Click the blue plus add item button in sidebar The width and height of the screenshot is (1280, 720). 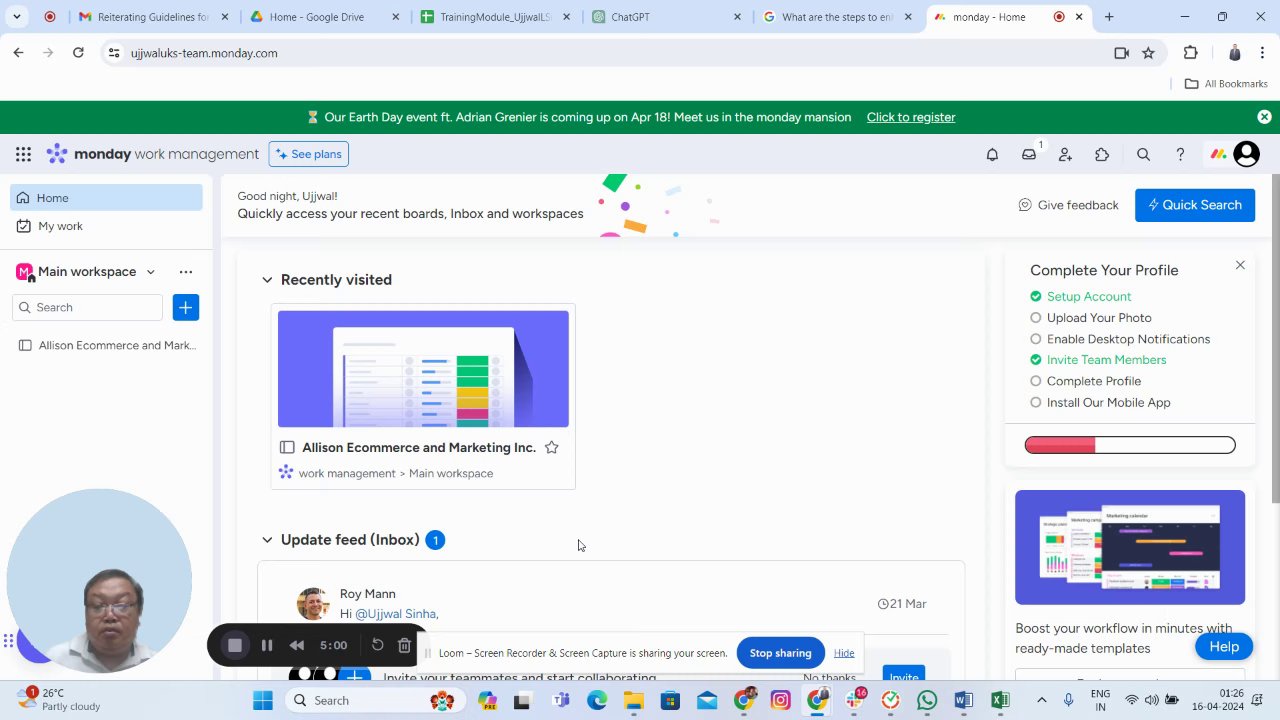(185, 307)
